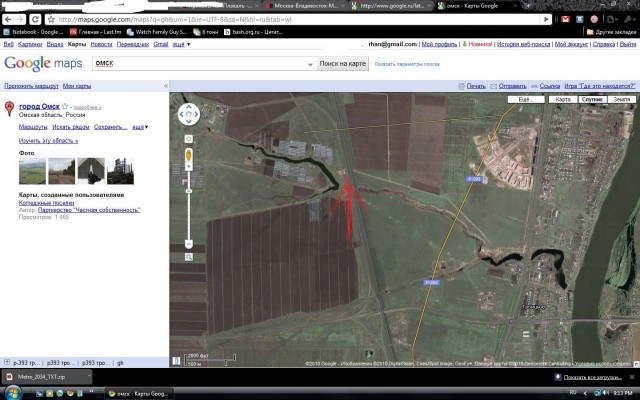Open the Metro_2034_TXT.zip download options arrow
This screenshot has width=640, height=400.
coord(89,376)
